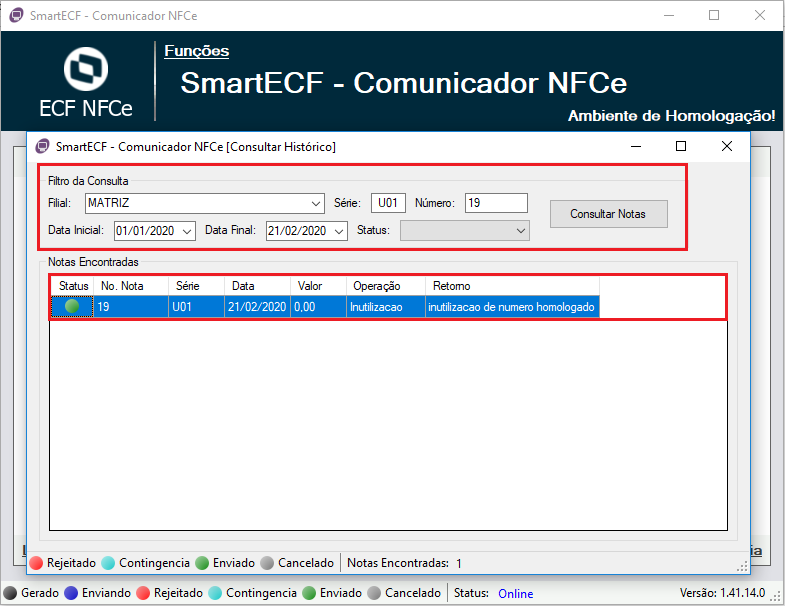Click the red Rejeitado icon in dialog legend

click(37, 563)
